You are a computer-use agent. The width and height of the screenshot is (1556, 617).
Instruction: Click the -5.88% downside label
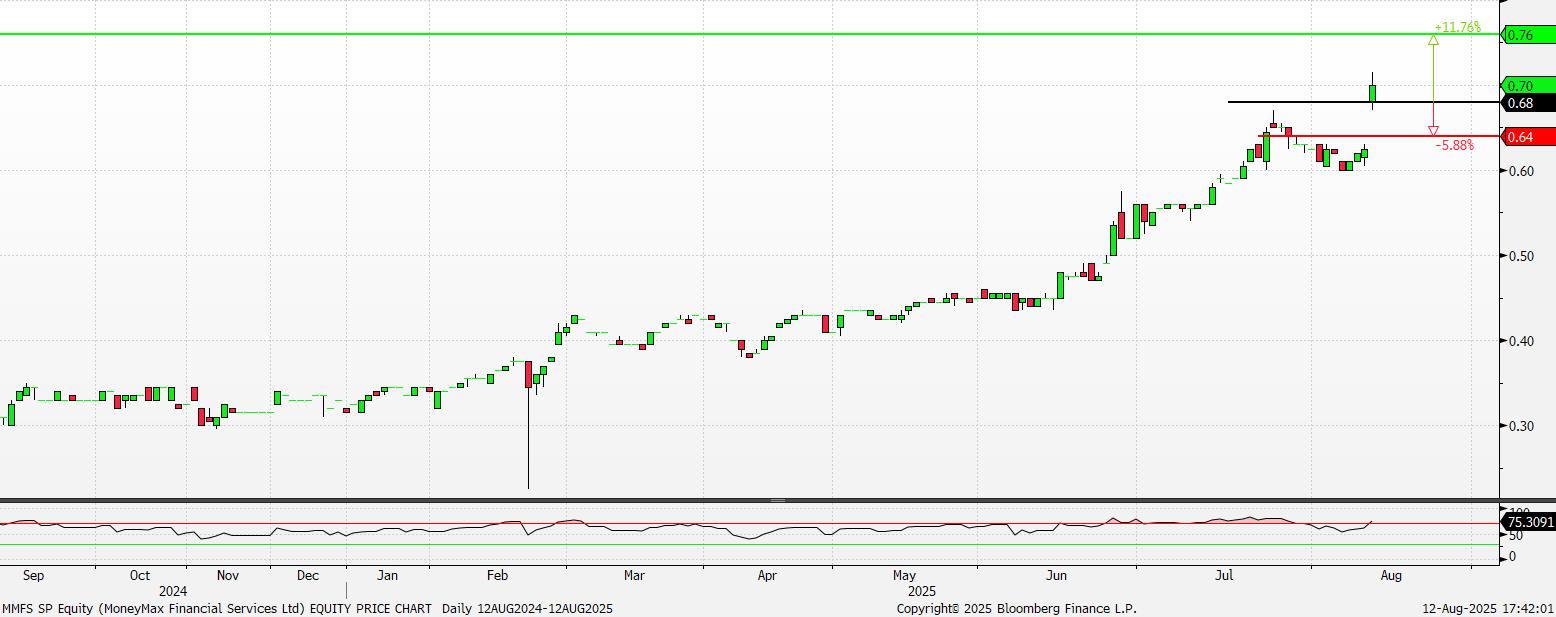tap(1455, 145)
